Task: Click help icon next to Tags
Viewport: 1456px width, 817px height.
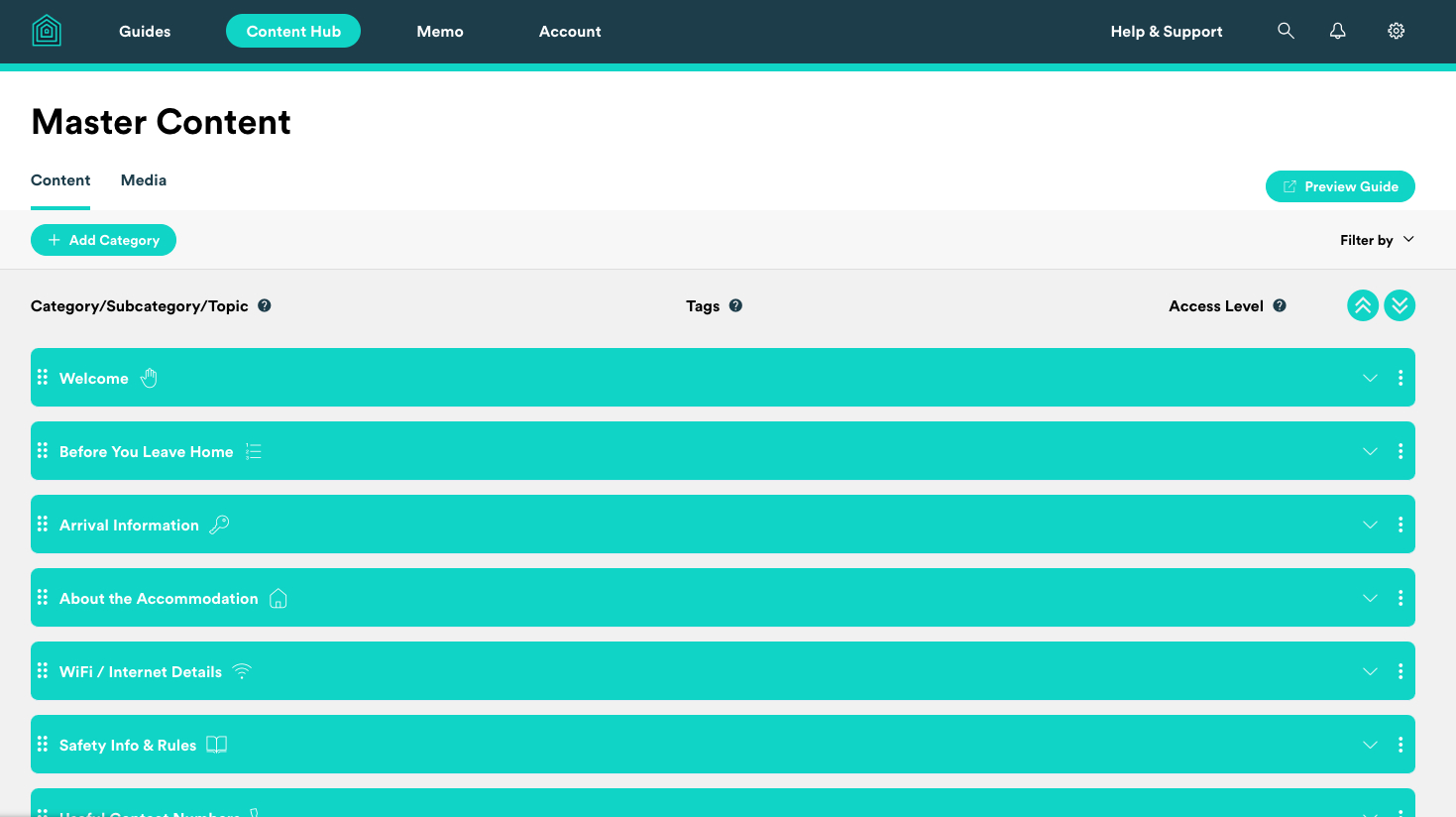Action: click(735, 305)
